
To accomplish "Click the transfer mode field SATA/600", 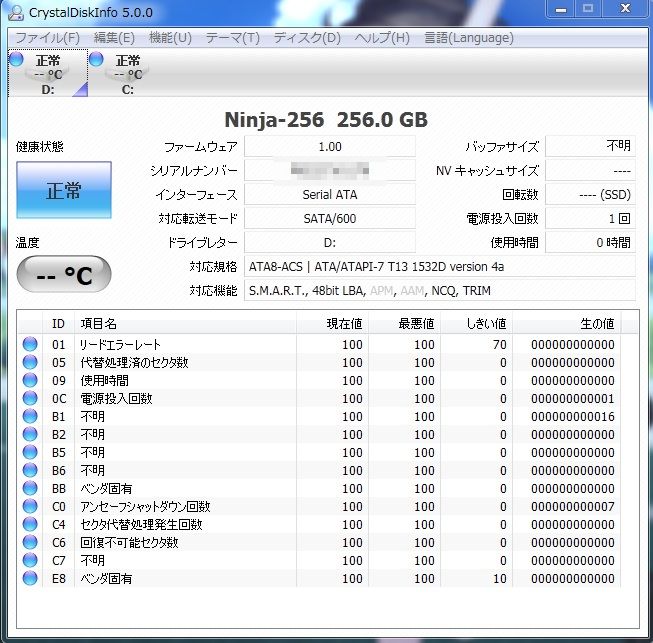I will point(329,218).
